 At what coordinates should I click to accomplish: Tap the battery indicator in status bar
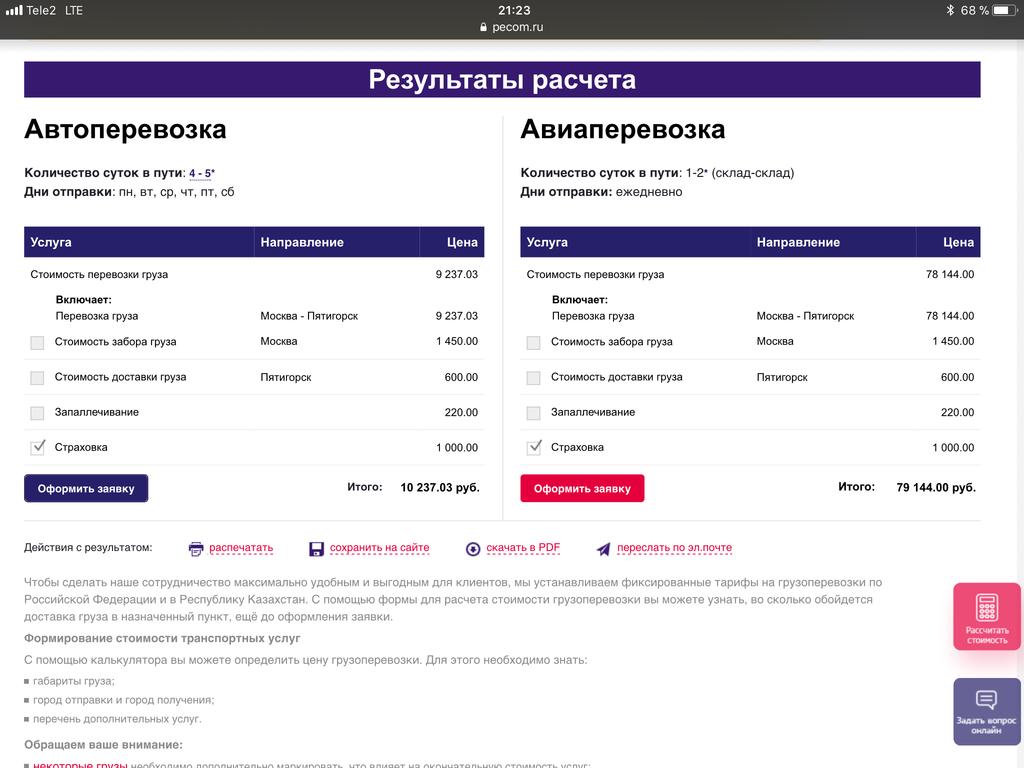1005,10
